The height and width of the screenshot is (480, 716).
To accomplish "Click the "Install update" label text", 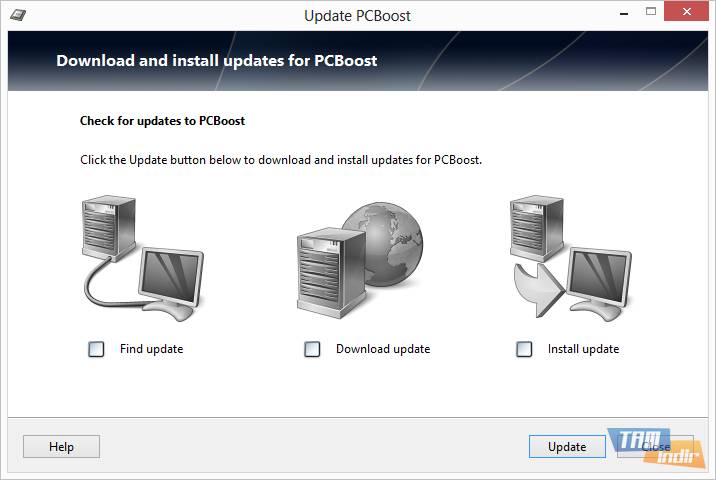I will (584, 349).
